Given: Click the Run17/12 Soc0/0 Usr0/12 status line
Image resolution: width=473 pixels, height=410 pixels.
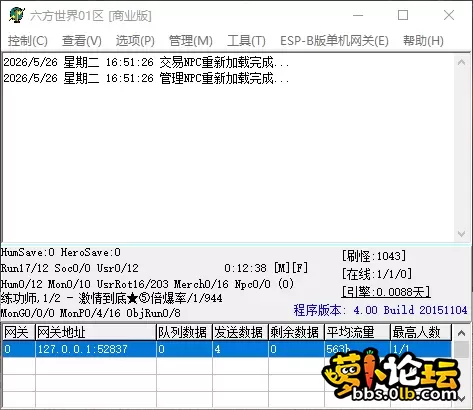Looking at the screenshot, I should (70, 268).
